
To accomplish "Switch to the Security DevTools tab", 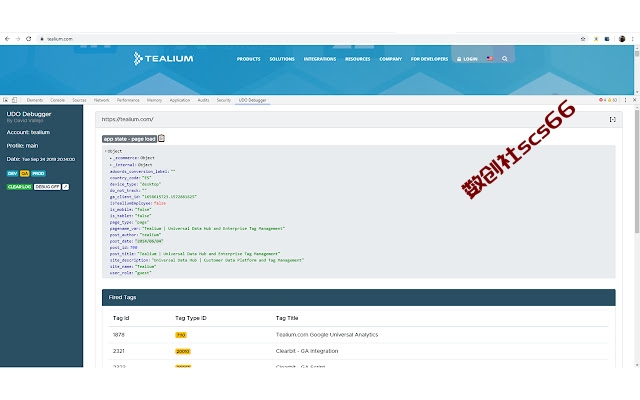I will 224,100.
